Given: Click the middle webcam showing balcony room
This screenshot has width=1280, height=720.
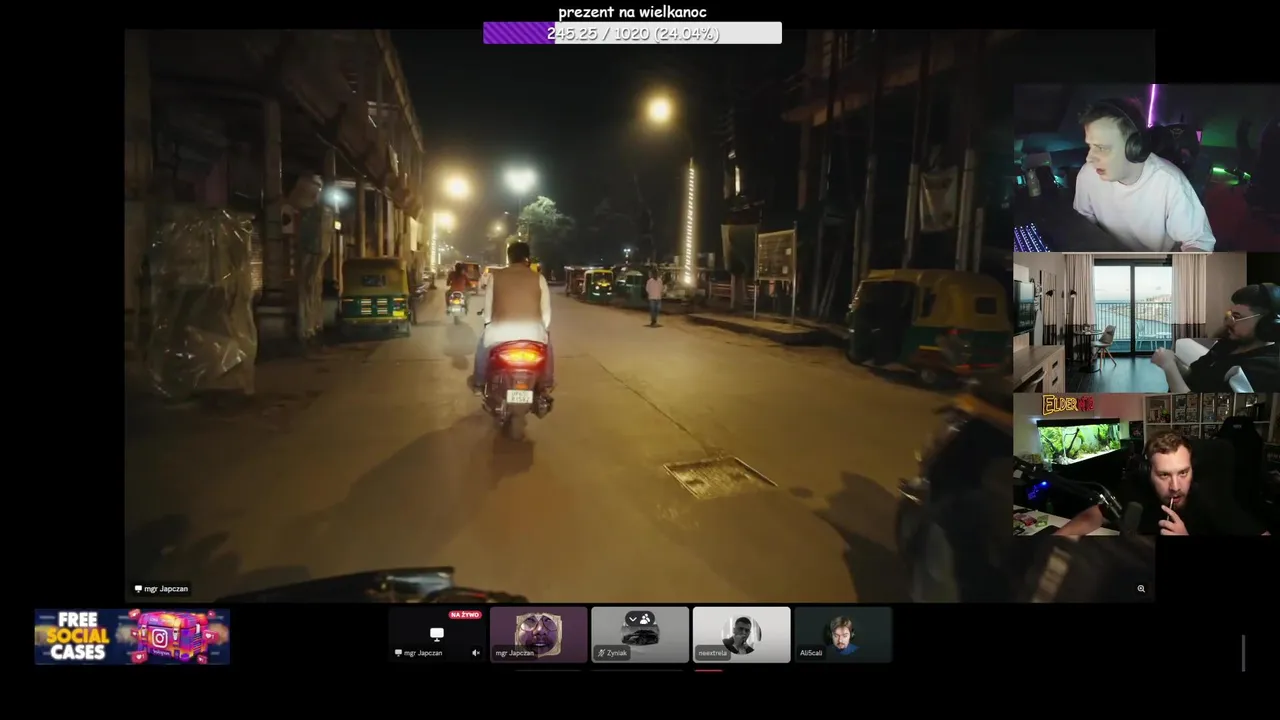Looking at the screenshot, I should click(x=1147, y=322).
